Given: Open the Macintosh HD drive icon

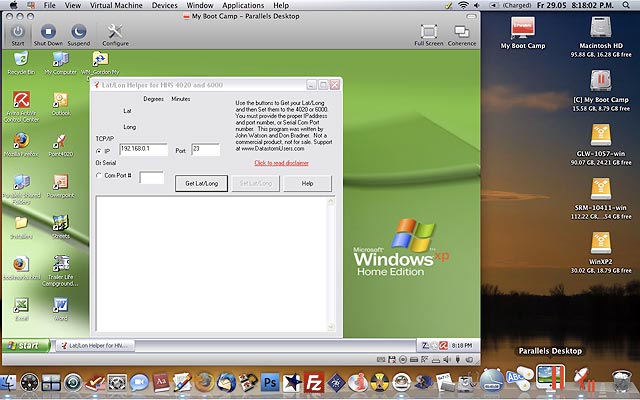Looking at the screenshot, I should (x=600, y=28).
